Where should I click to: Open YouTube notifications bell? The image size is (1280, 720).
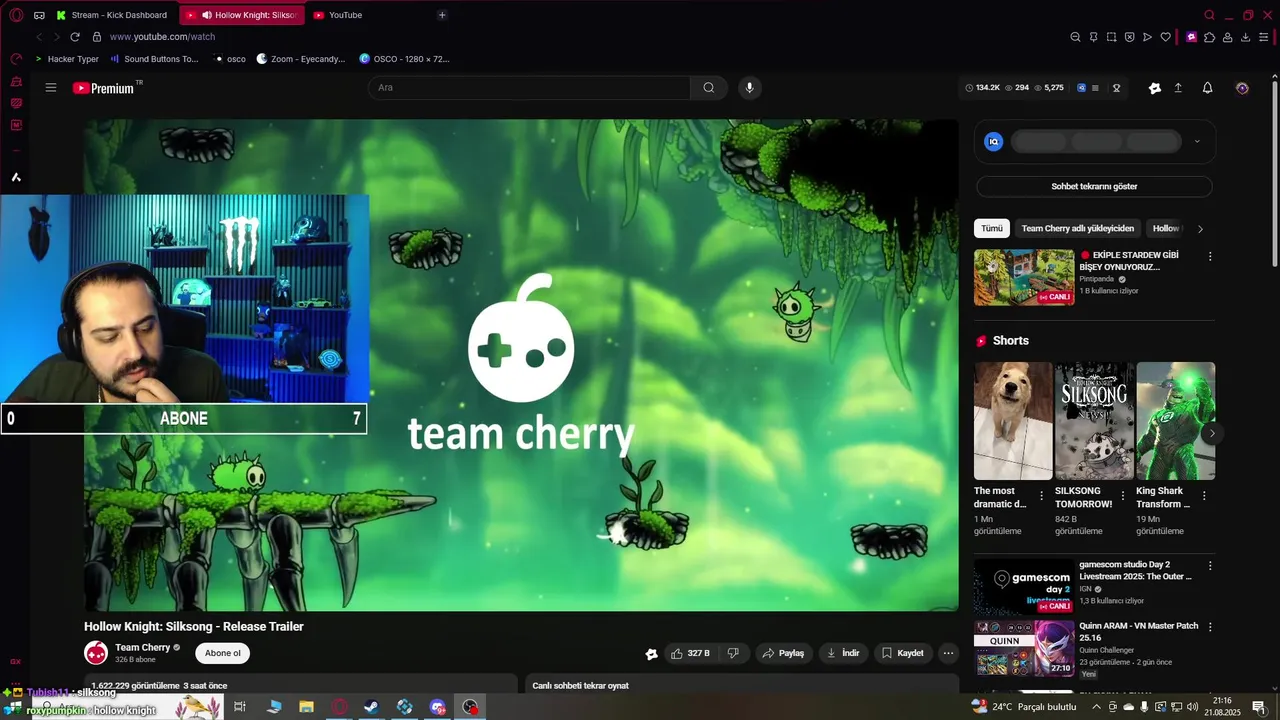[x=1207, y=88]
